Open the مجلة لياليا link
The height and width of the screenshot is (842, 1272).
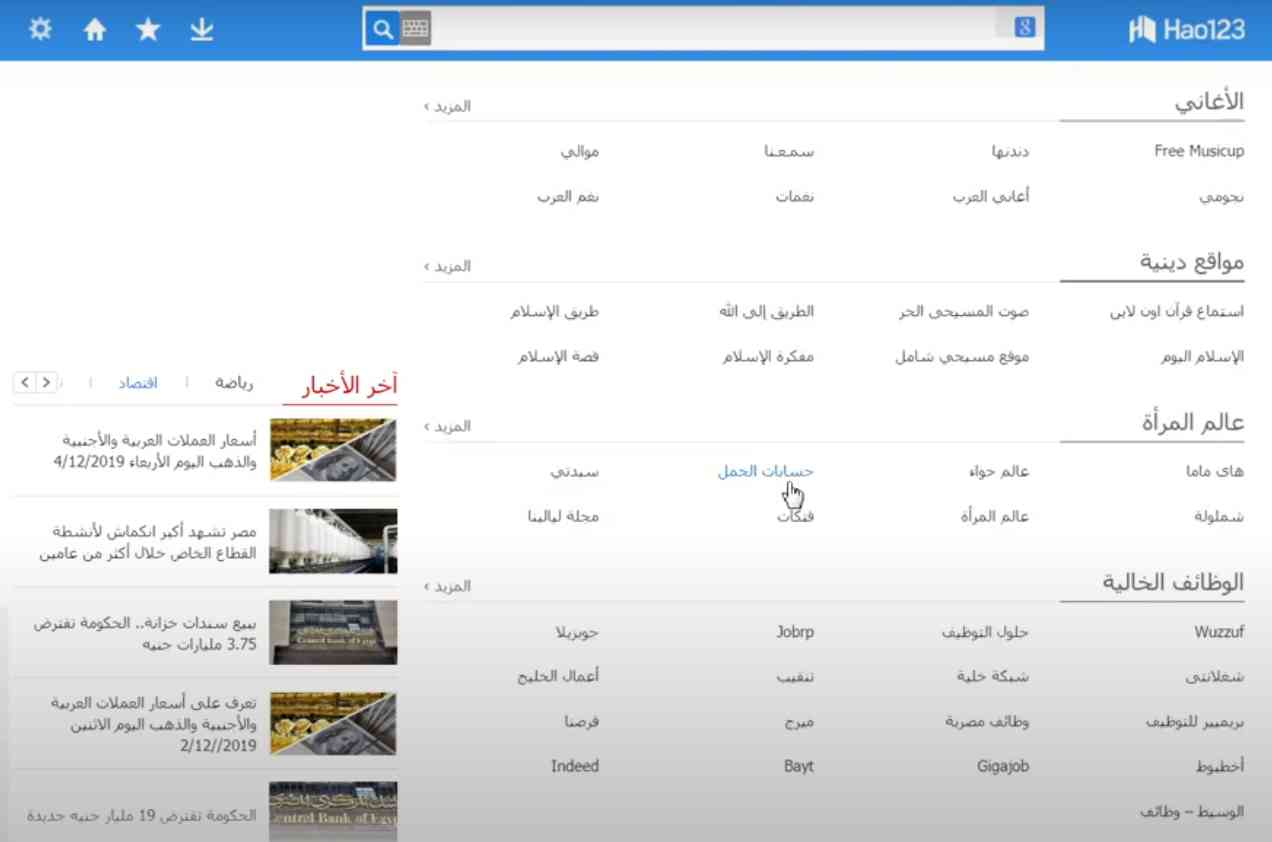(x=564, y=517)
